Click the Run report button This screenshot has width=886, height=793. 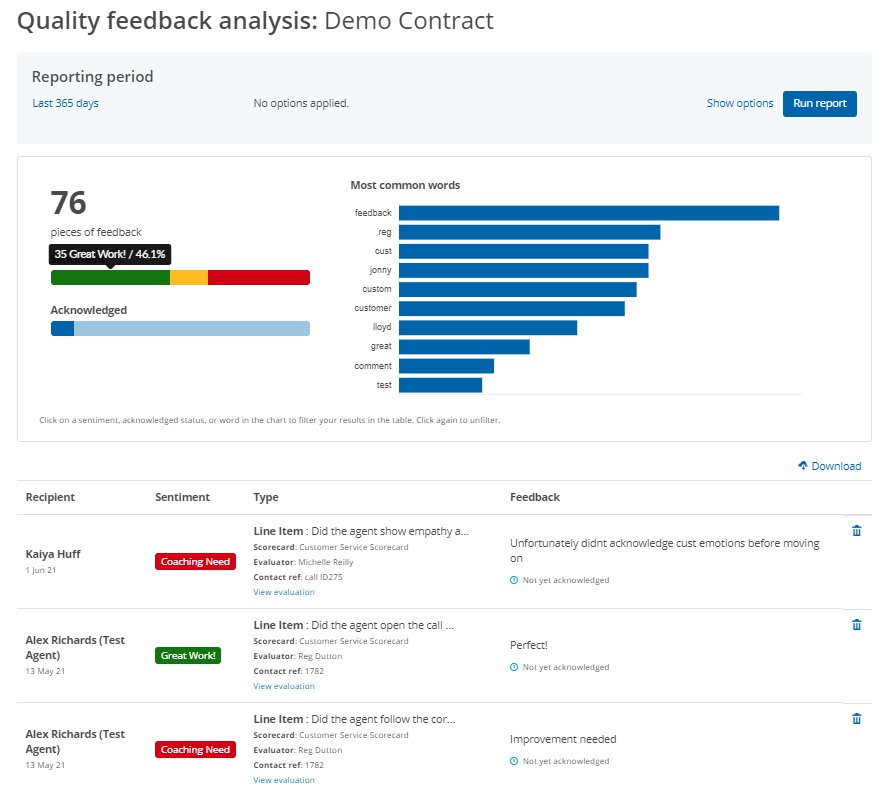click(820, 103)
